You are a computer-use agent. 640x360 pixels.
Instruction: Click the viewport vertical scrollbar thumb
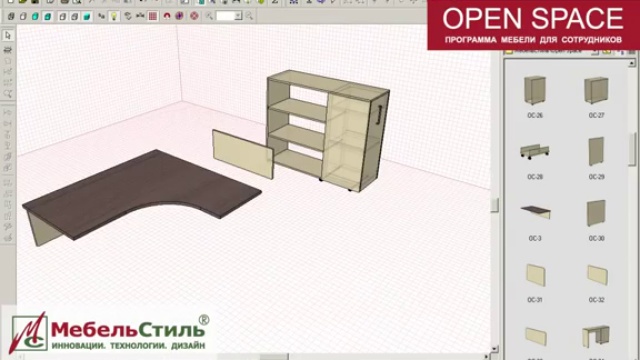pos(494,205)
